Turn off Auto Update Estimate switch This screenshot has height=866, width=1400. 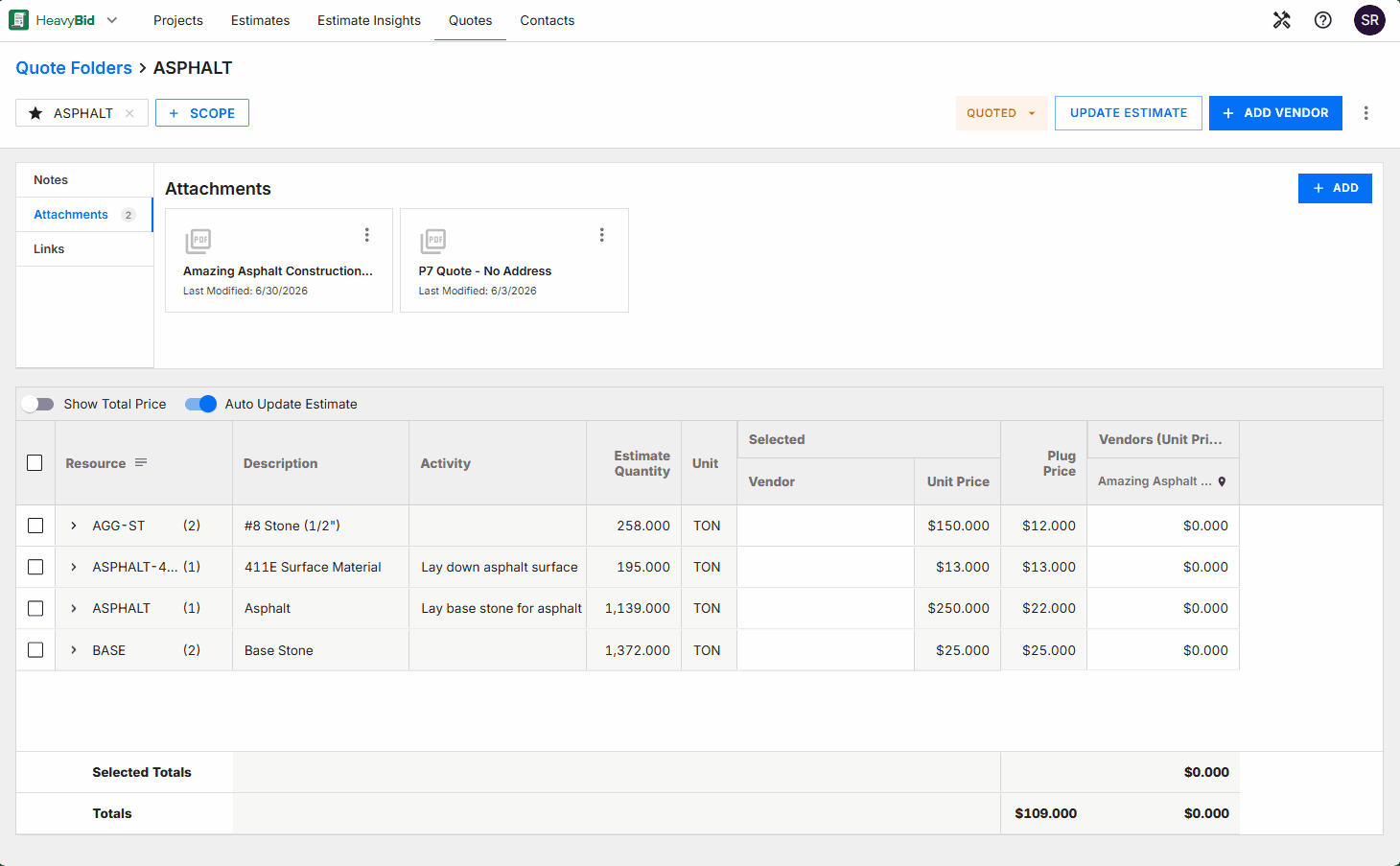tap(200, 404)
